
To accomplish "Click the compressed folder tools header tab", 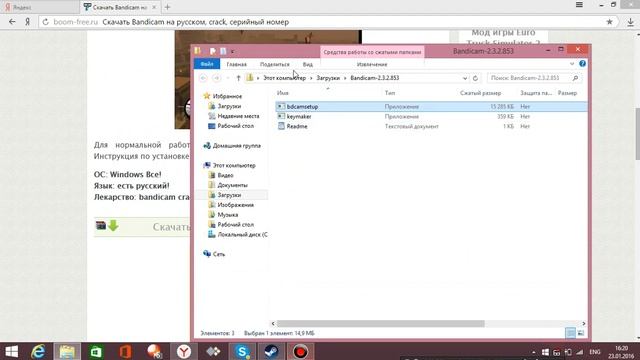I will point(372,52).
